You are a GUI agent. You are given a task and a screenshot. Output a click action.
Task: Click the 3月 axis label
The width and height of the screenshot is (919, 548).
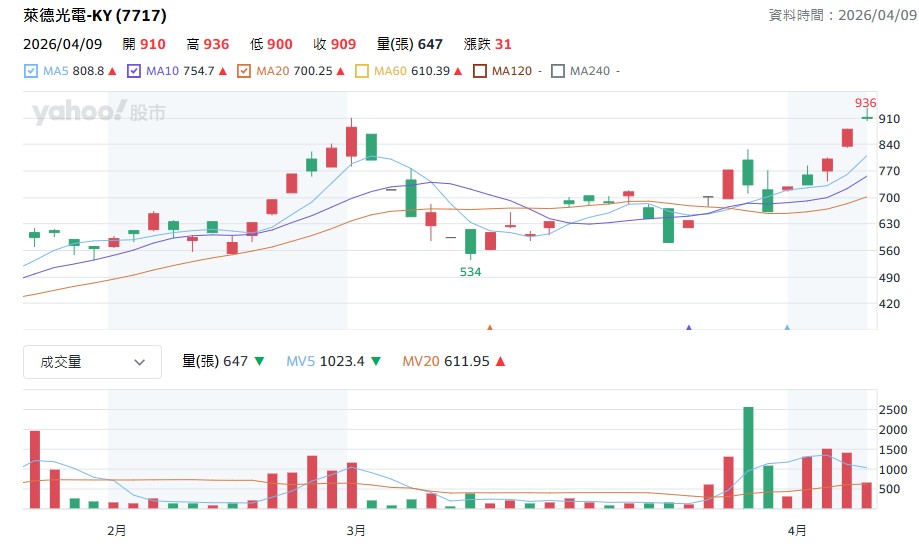(356, 530)
